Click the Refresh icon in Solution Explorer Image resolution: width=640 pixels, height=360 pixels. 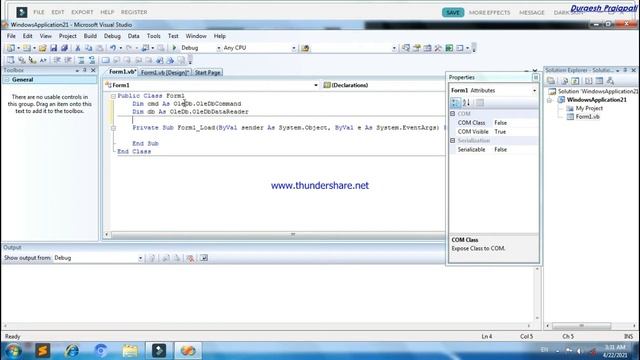pos(575,81)
